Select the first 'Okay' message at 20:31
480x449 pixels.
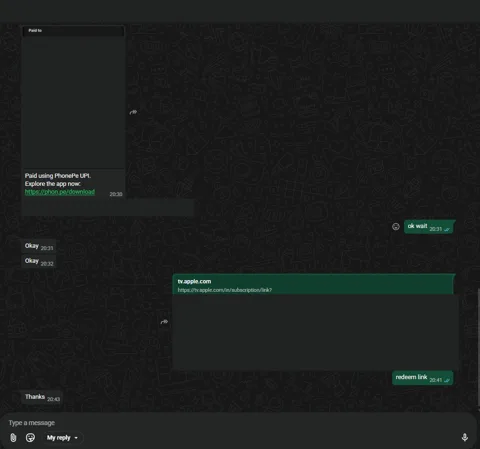[x=39, y=246]
